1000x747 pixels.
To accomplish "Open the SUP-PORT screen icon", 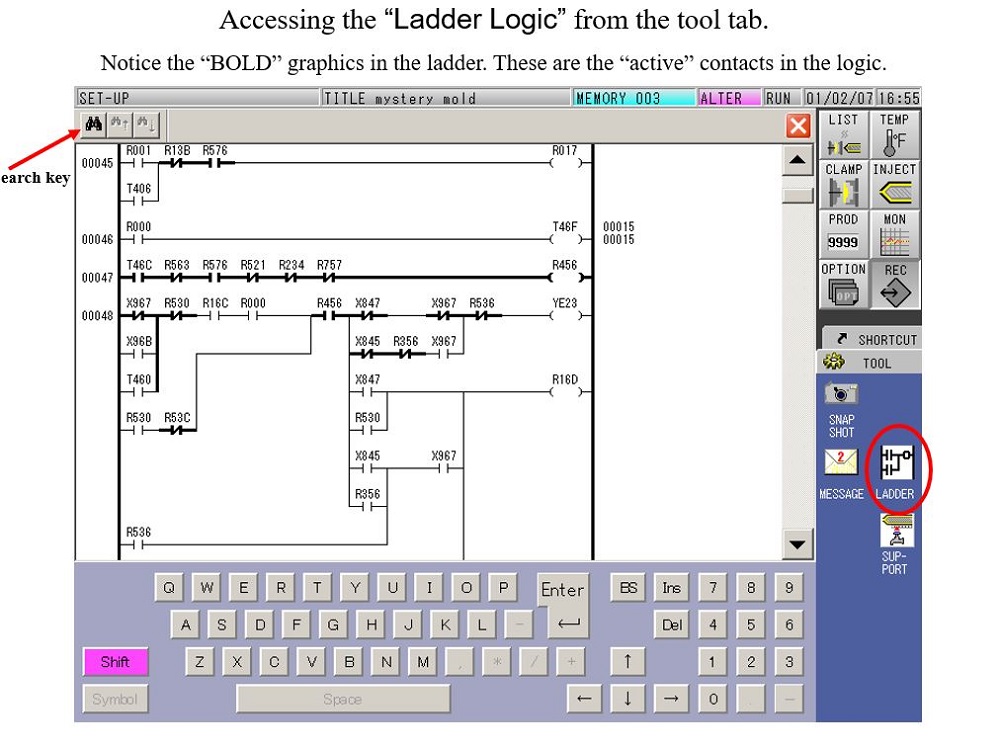I will tap(897, 531).
